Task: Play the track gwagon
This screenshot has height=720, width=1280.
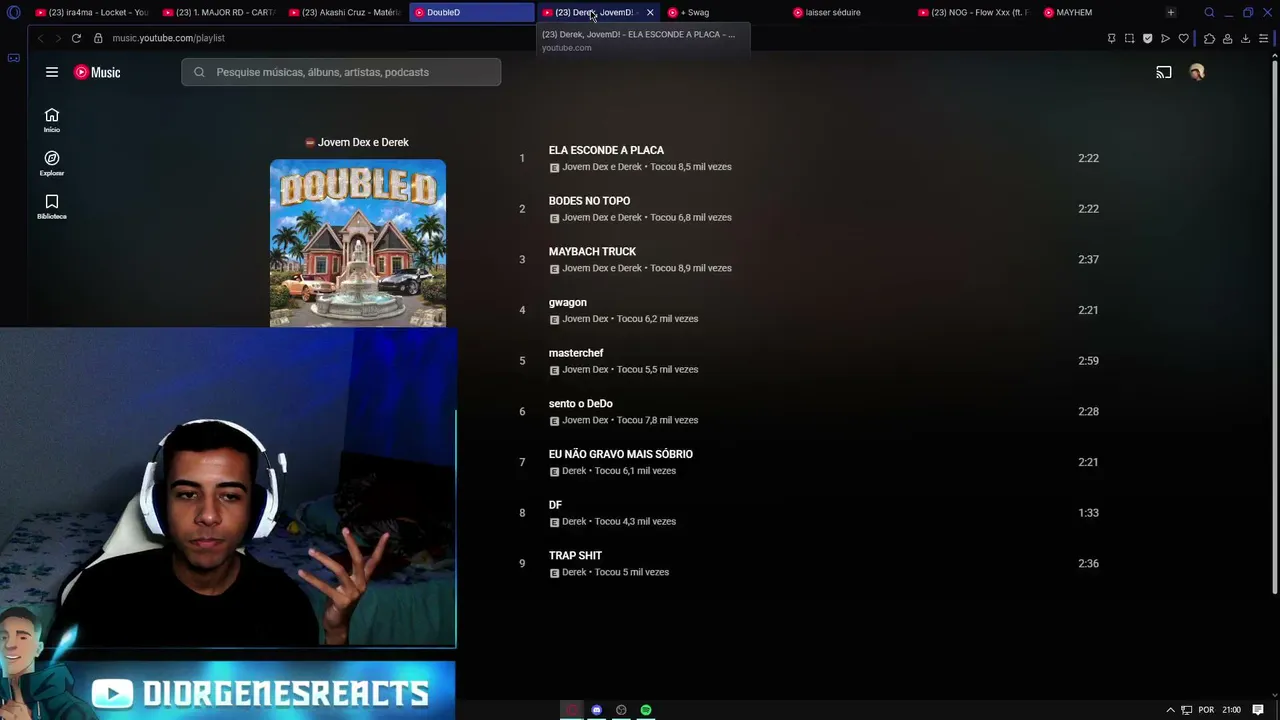Action: 567,302
